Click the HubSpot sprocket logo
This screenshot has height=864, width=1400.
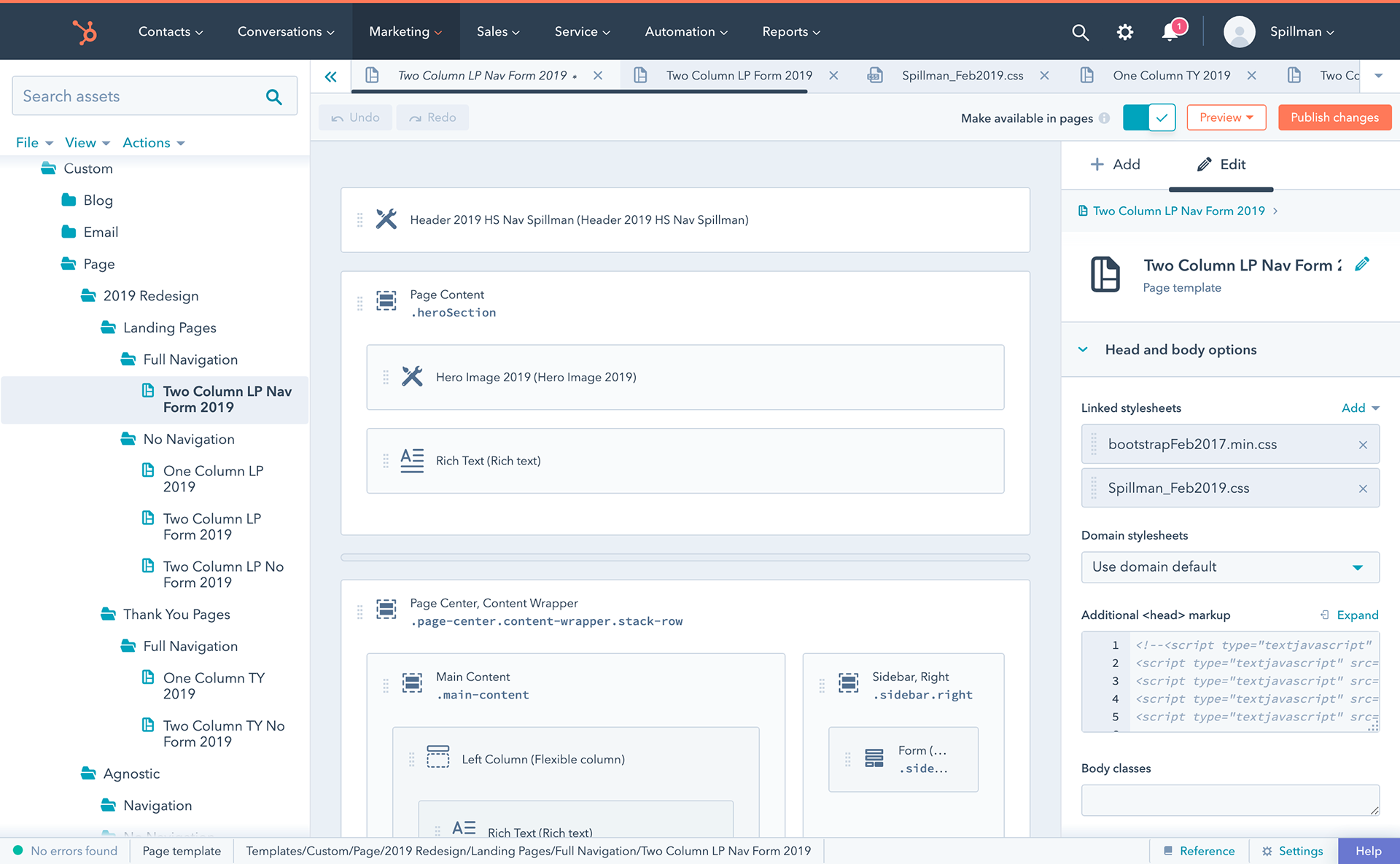(x=85, y=32)
